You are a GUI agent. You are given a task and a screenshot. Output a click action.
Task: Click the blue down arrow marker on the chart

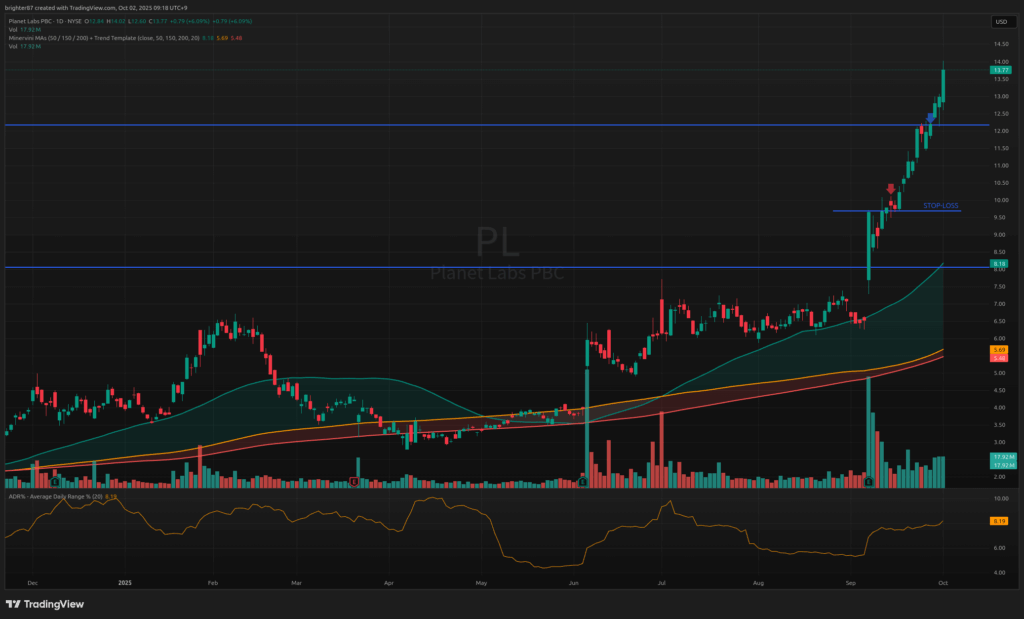tap(931, 118)
